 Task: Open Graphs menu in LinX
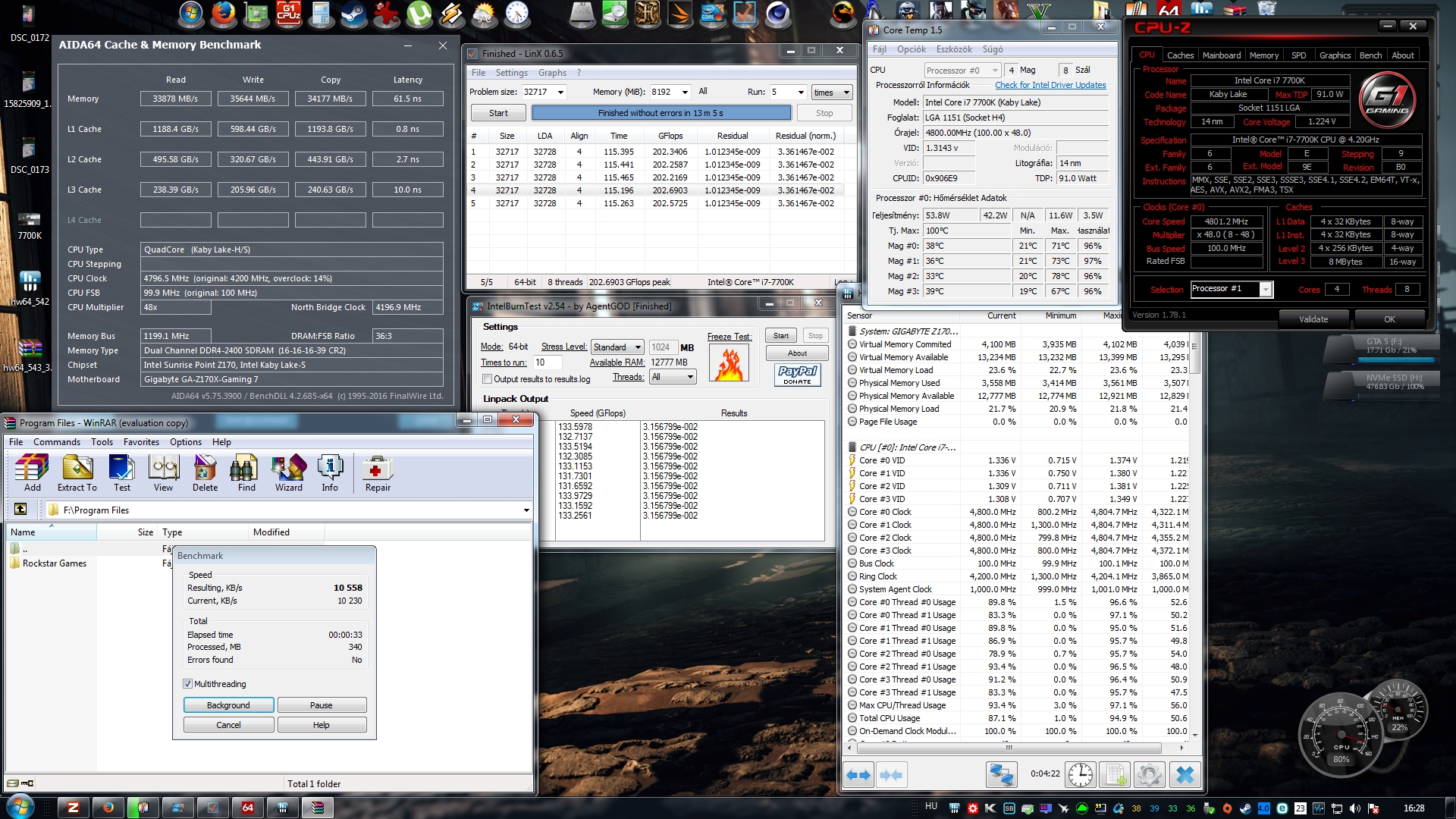click(x=552, y=73)
